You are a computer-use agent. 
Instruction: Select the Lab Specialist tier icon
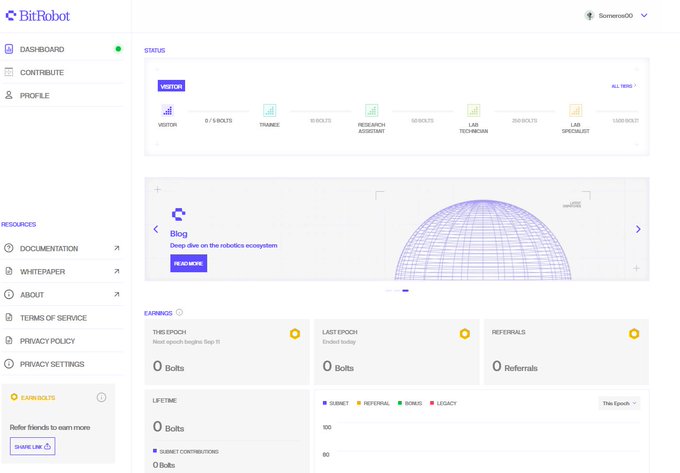coord(575,111)
